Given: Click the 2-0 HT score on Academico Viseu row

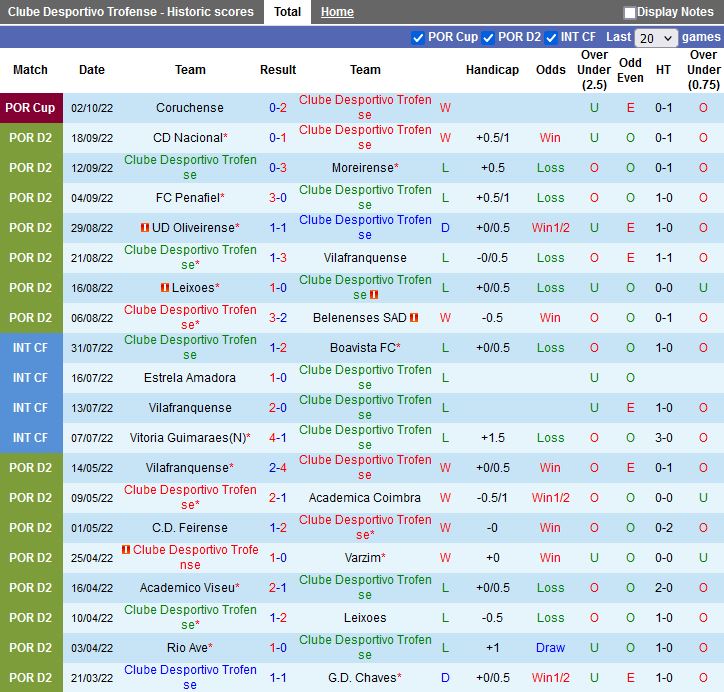Looking at the screenshot, I should point(664,588).
